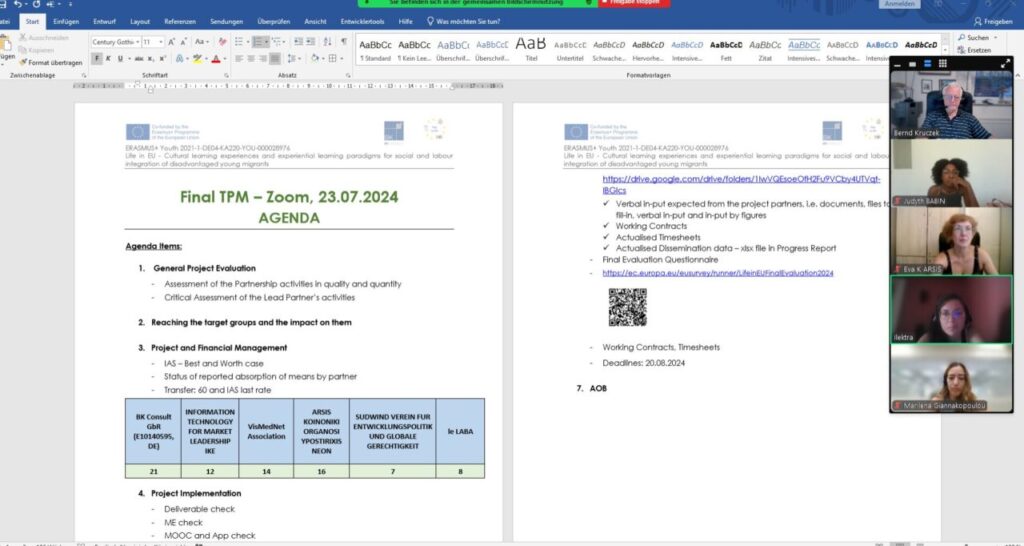
Task: Click the clear formatting eraser icon
Action: click(x=222, y=42)
